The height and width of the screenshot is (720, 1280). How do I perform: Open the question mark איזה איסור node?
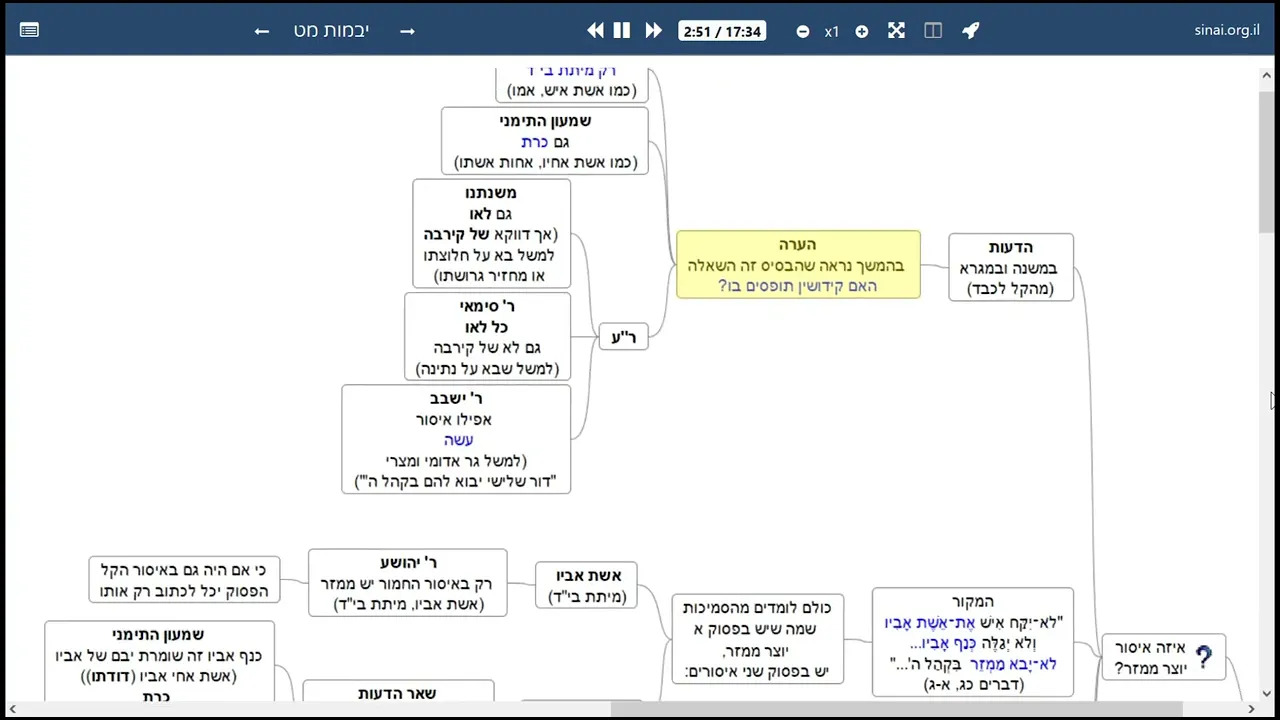tap(1164, 658)
